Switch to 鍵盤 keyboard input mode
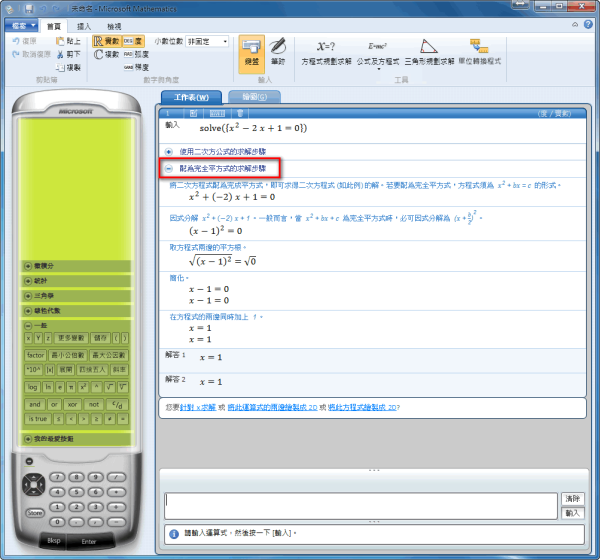The width and height of the screenshot is (600, 560). [251, 53]
